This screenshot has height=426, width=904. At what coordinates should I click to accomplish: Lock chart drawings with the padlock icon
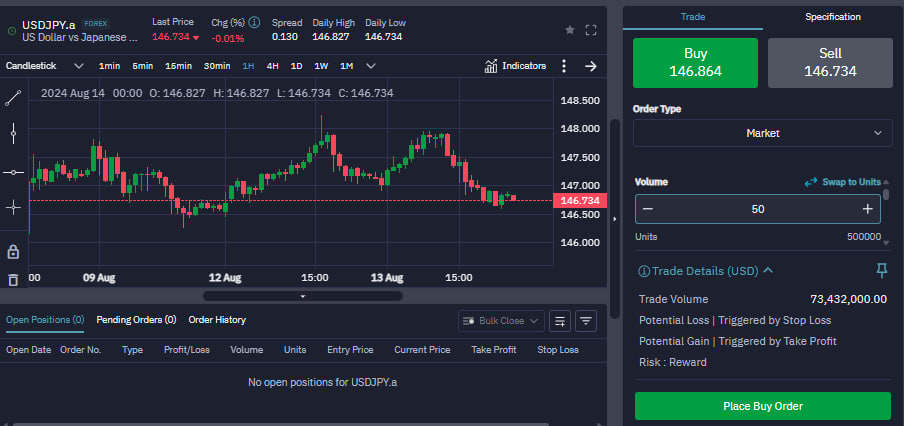point(13,251)
